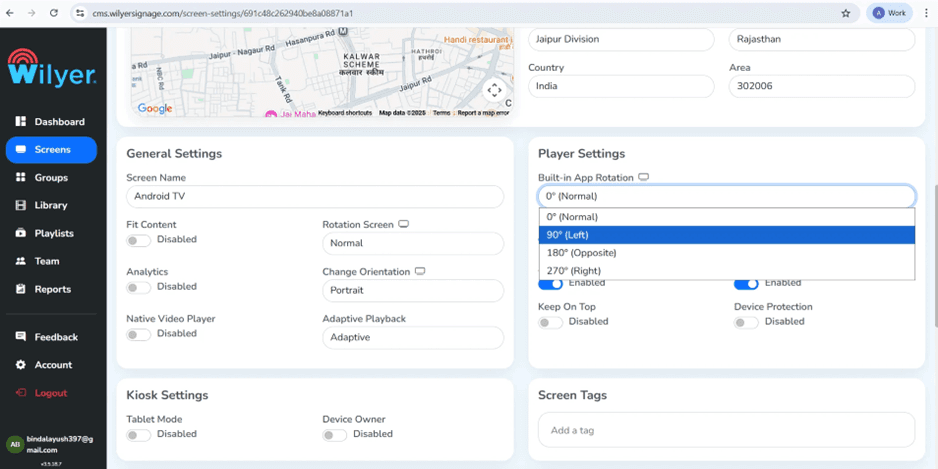The image size is (938, 469).
Task: Click the Dashboard icon in the sidebar
Action: point(21,121)
